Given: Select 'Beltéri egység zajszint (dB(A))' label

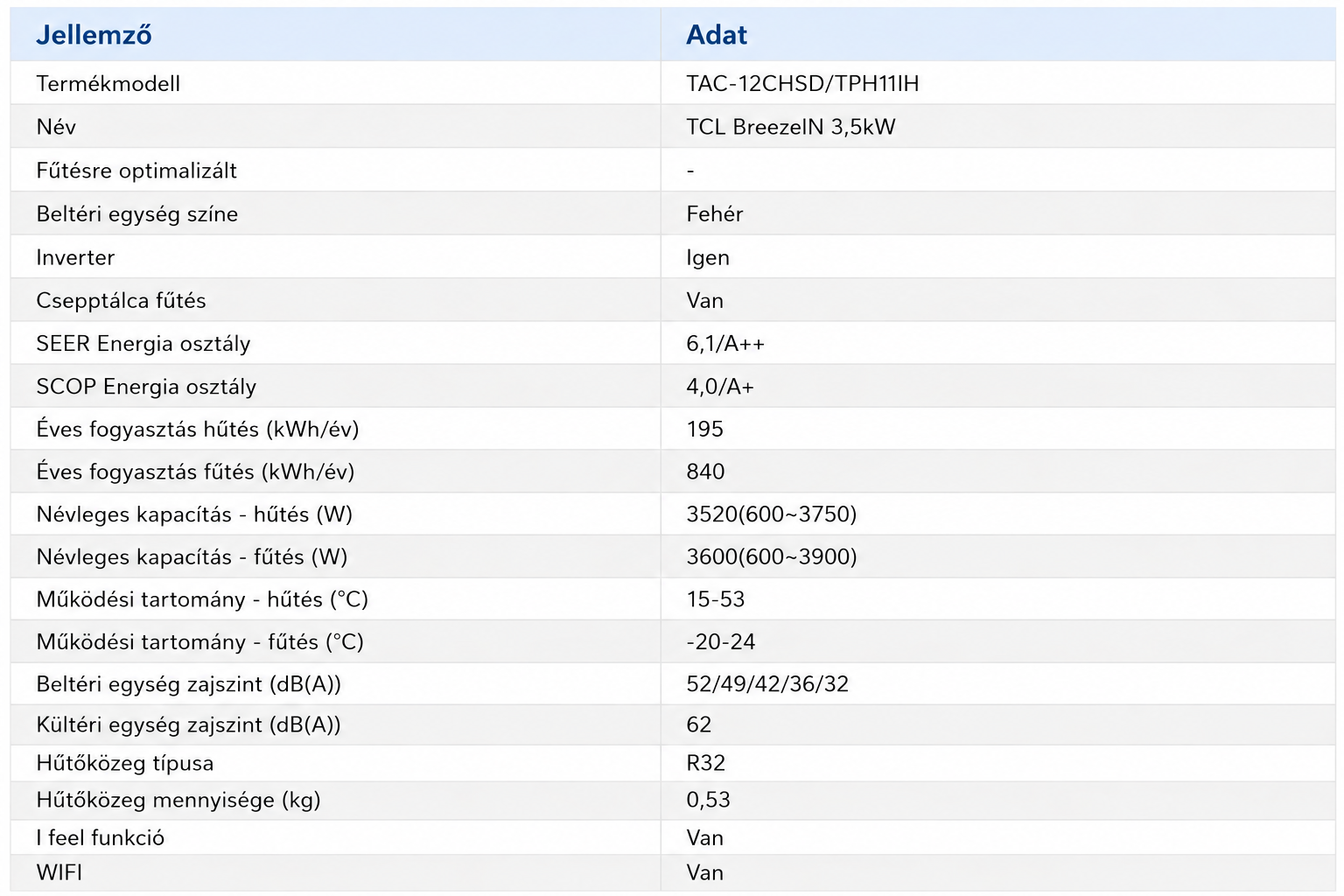Looking at the screenshot, I should (x=189, y=684).
